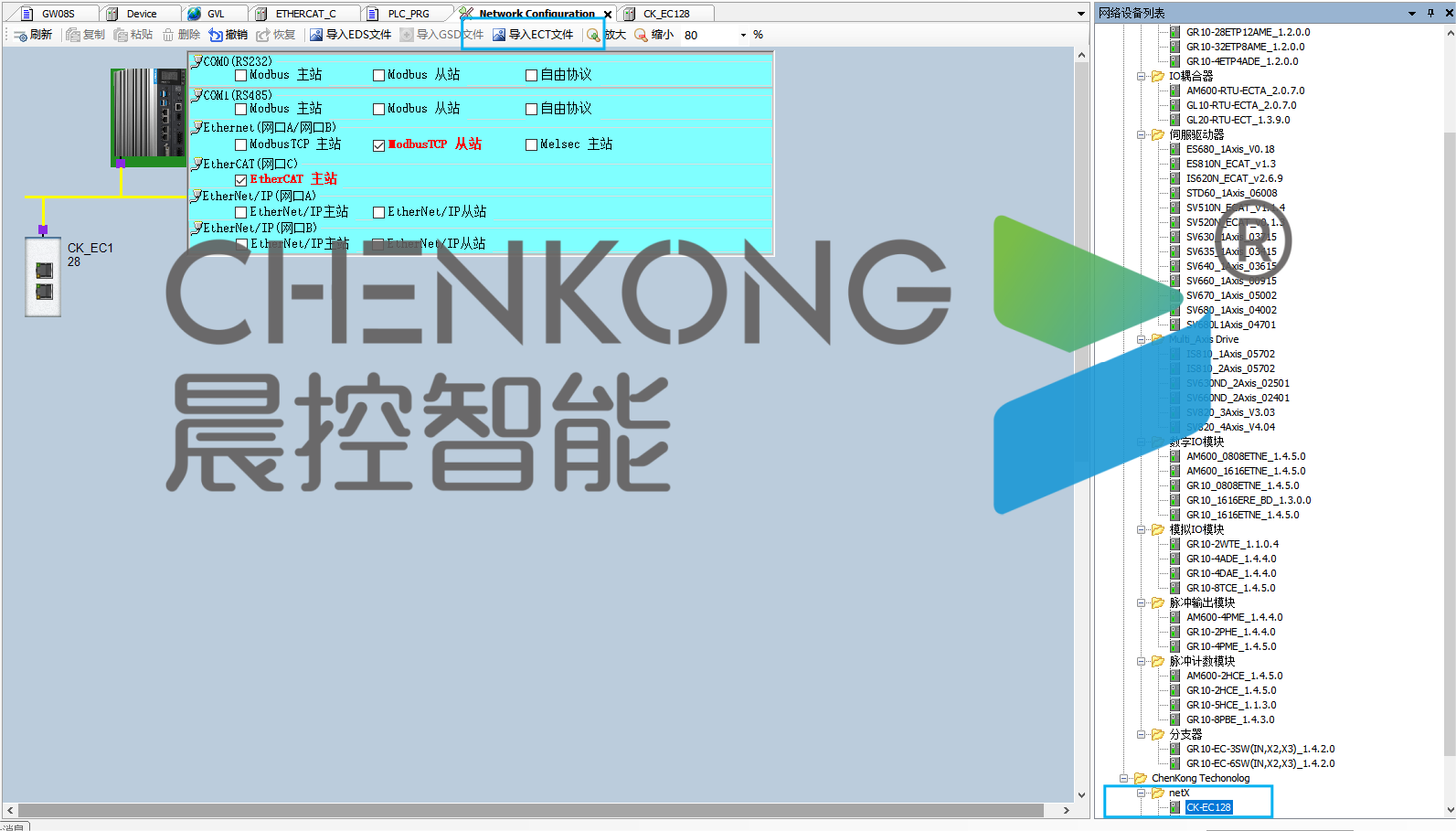Enable COM1 自由协议 checkbox
The image size is (1456, 831).
pyautogui.click(x=531, y=109)
